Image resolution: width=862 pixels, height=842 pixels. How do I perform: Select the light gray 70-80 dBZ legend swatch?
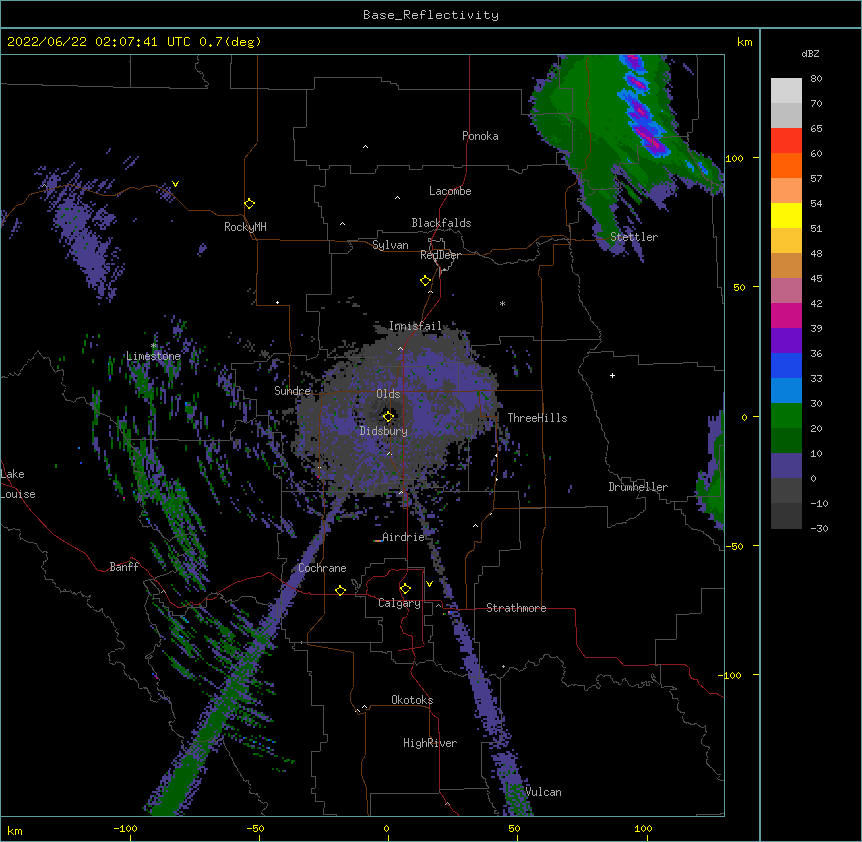pyautogui.click(x=786, y=91)
